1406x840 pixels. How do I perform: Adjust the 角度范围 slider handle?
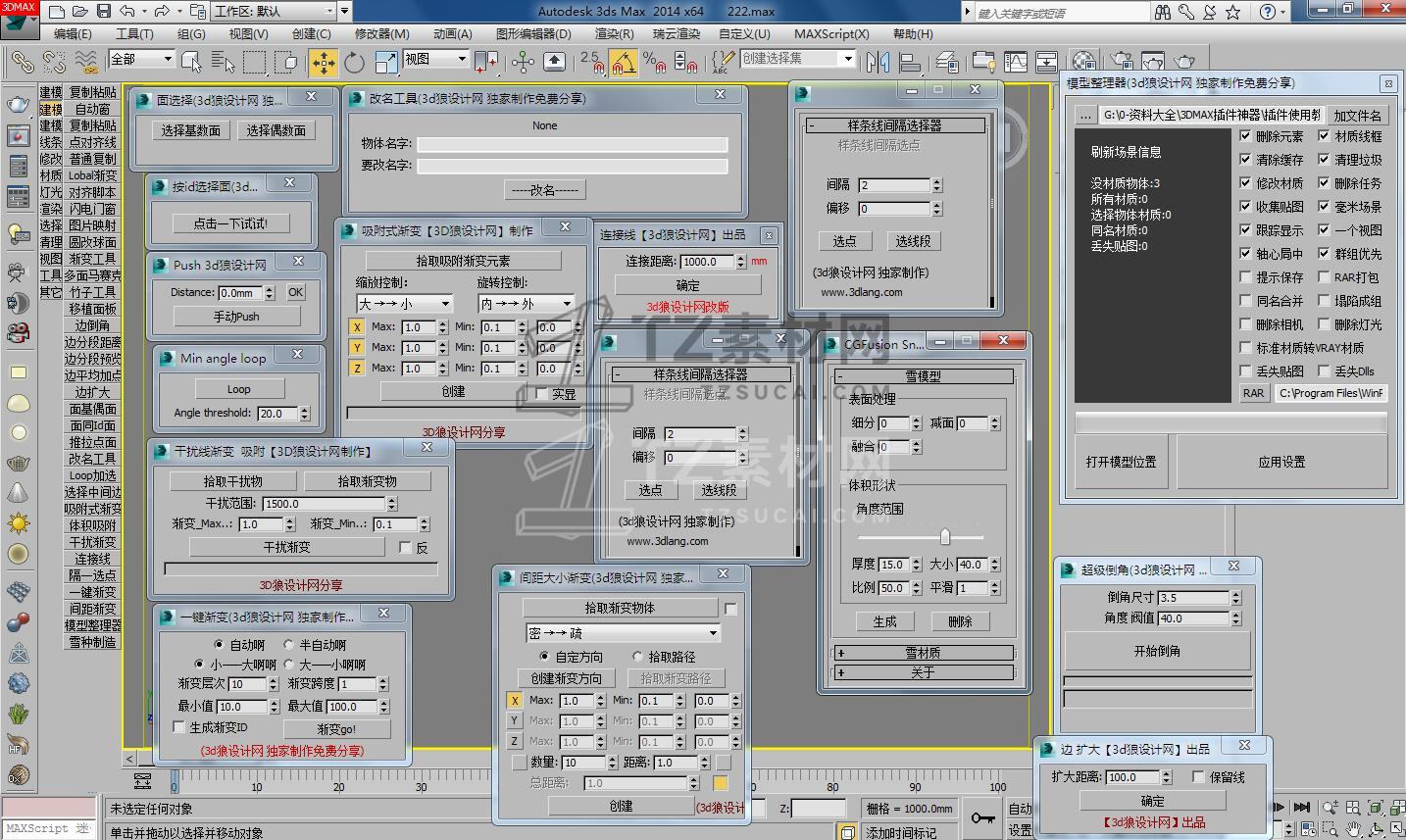tap(945, 536)
